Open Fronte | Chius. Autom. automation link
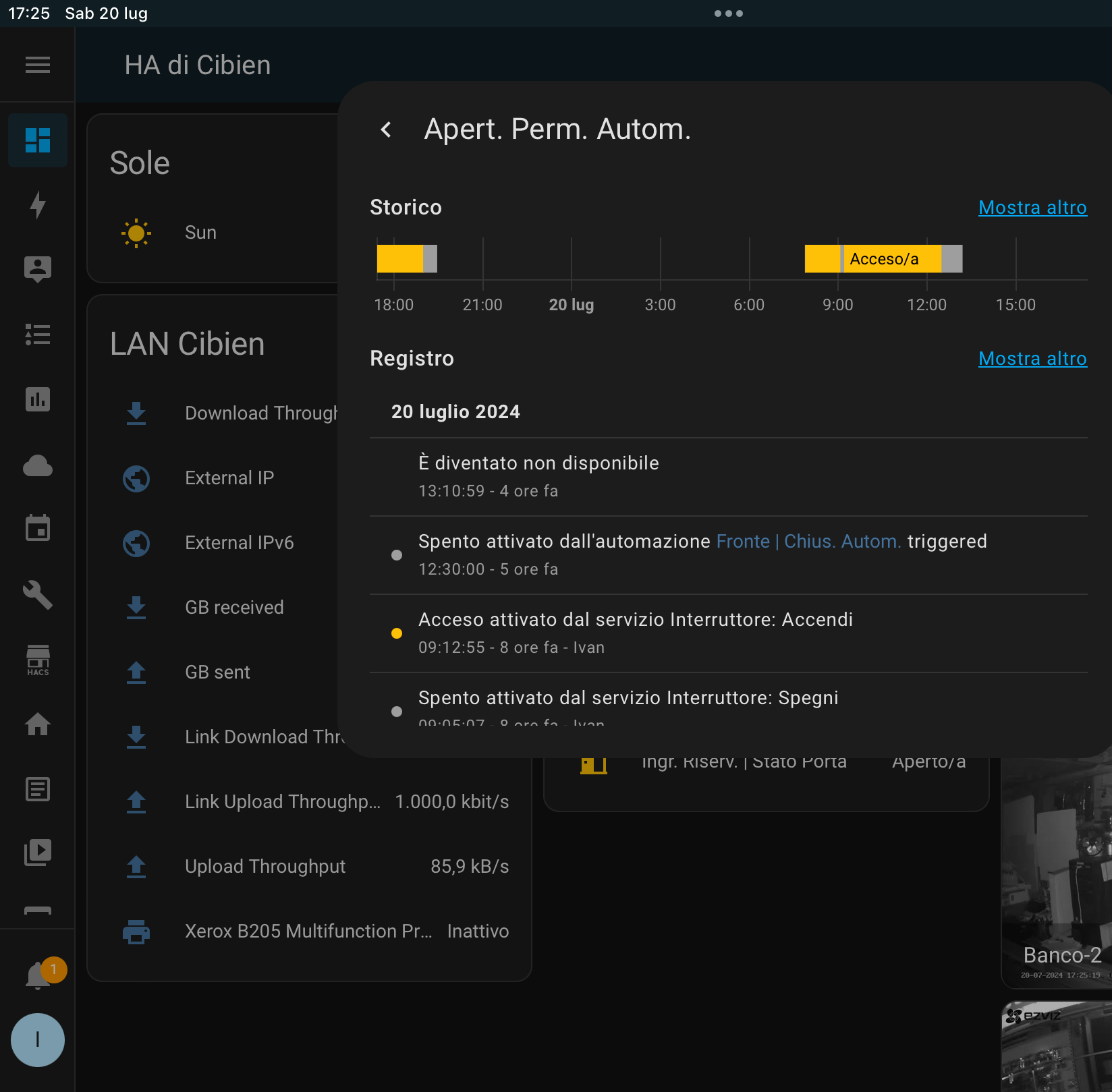 (808, 542)
